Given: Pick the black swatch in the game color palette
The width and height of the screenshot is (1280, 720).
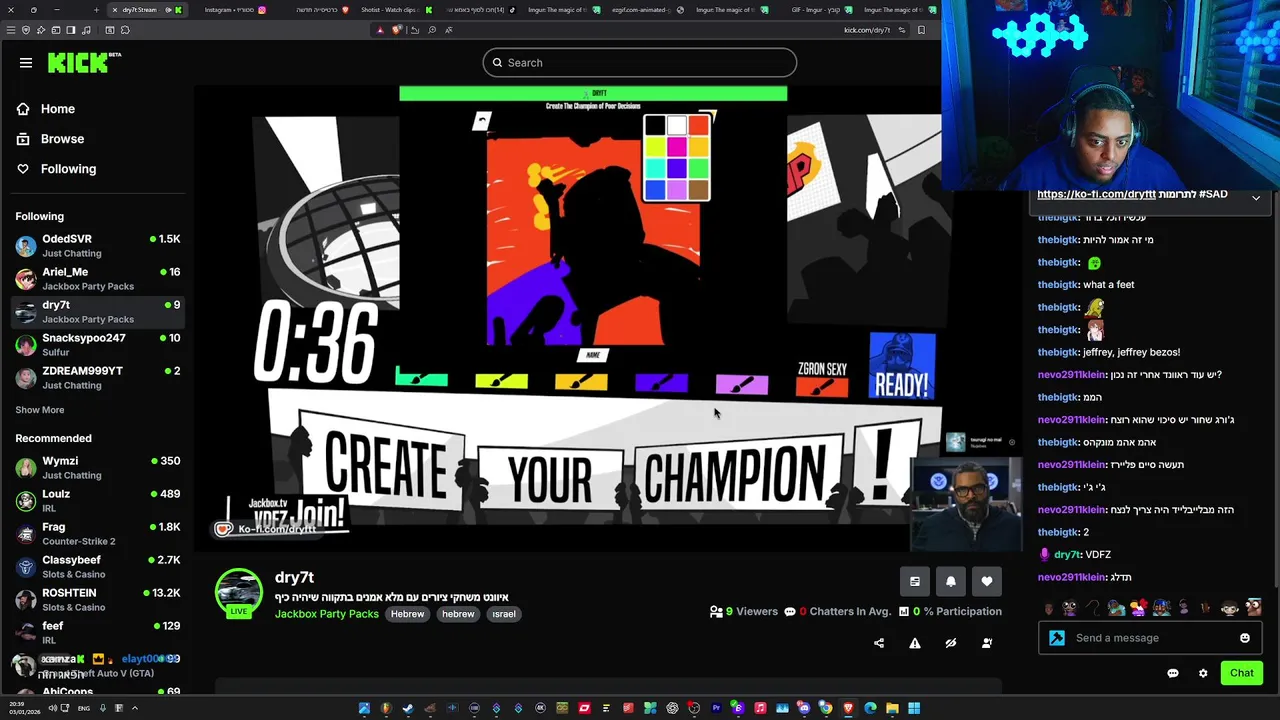Looking at the screenshot, I should click(655, 126).
